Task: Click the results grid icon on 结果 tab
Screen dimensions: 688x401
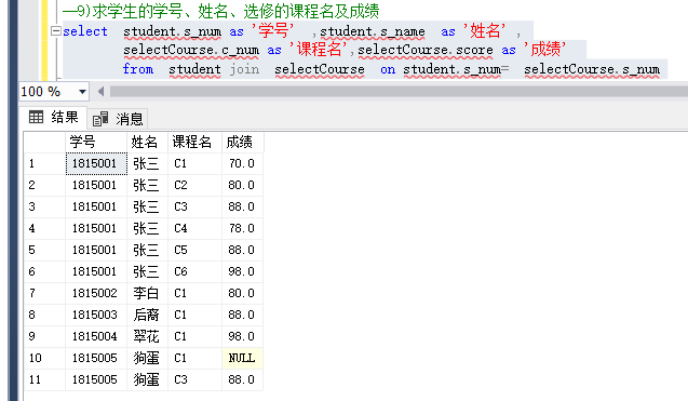Action: [36, 117]
